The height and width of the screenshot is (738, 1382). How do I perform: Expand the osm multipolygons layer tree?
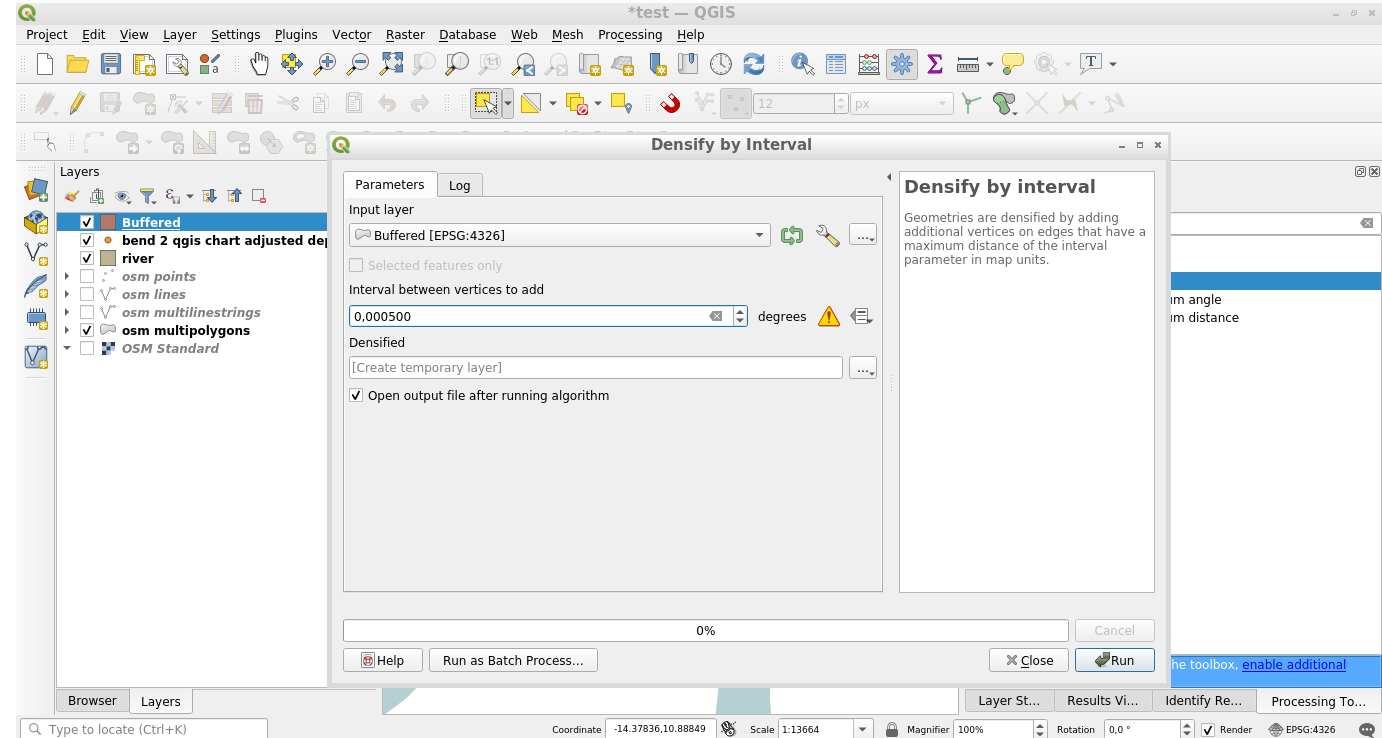67,330
